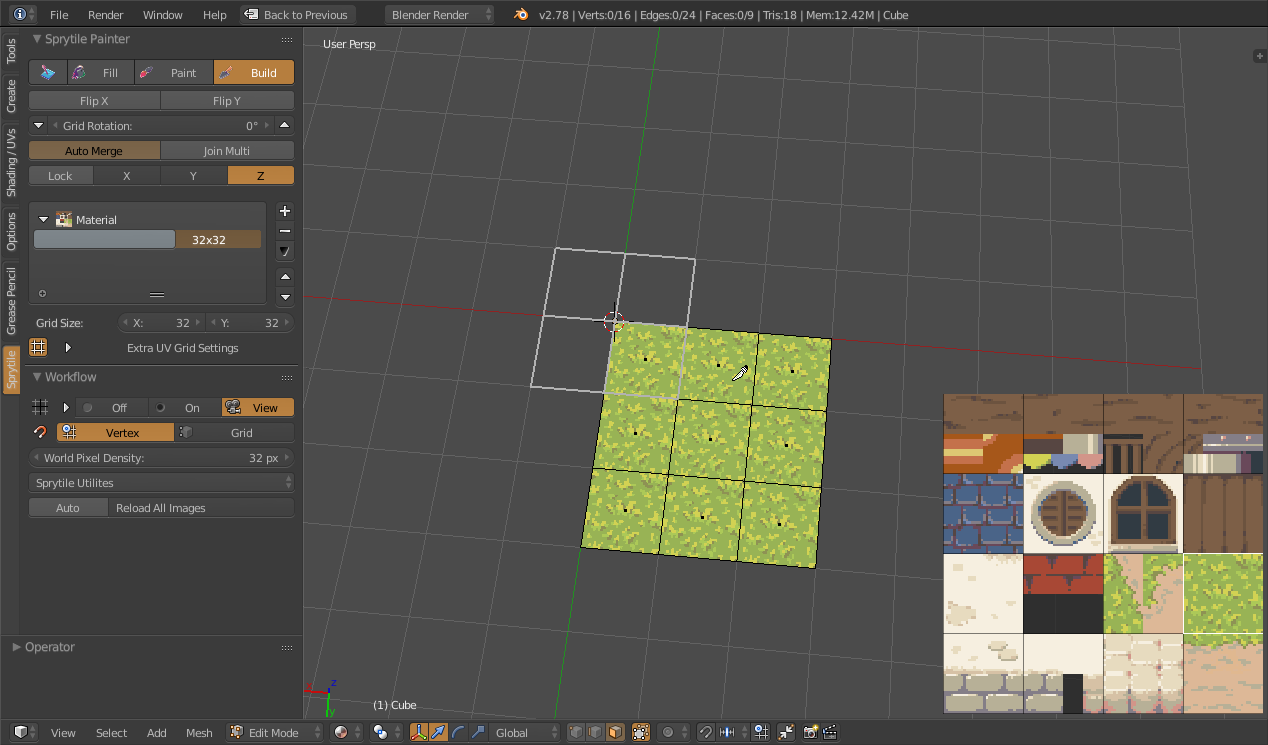Click the snap magnet icon in Workflow
The image size is (1268, 745).
tap(40, 433)
